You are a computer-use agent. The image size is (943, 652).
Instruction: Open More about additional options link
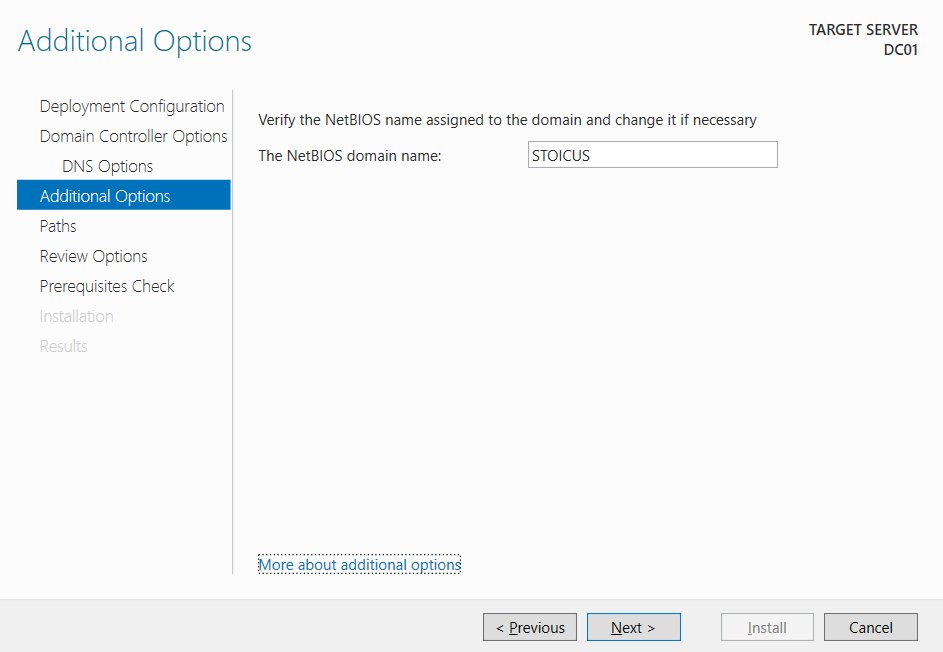(359, 565)
